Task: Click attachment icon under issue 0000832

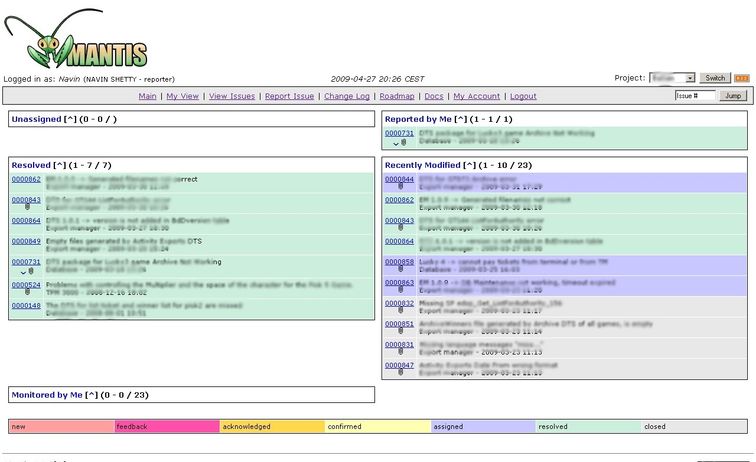Action: [399, 312]
